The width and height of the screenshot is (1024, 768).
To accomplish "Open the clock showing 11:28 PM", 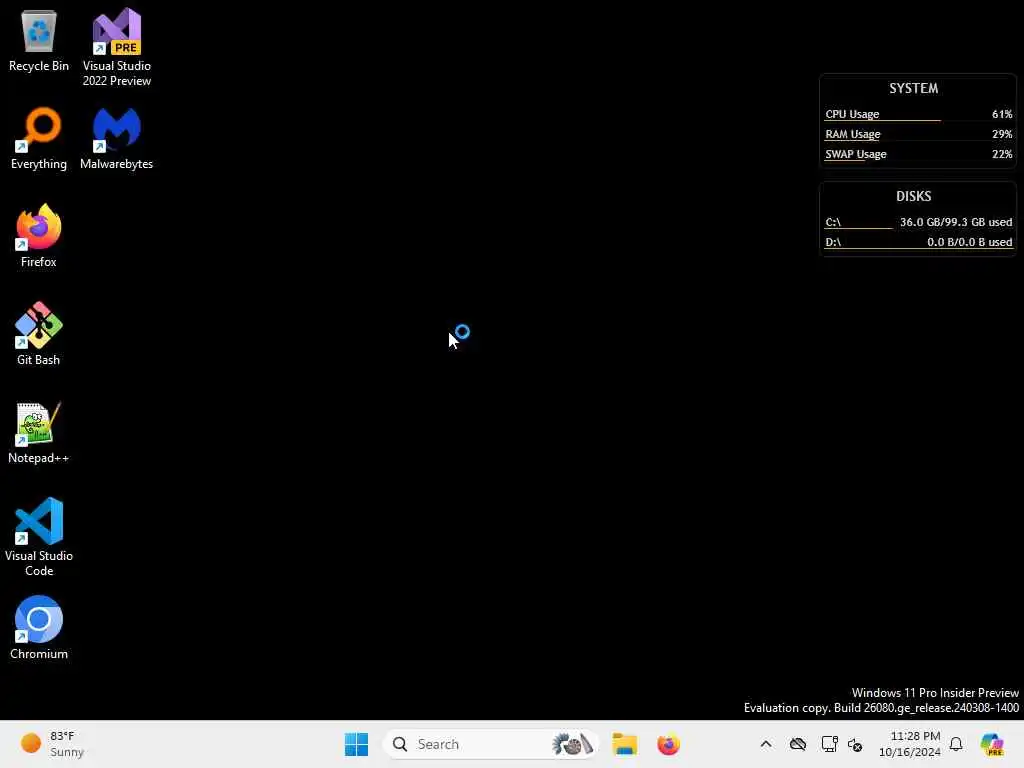I will [910, 744].
